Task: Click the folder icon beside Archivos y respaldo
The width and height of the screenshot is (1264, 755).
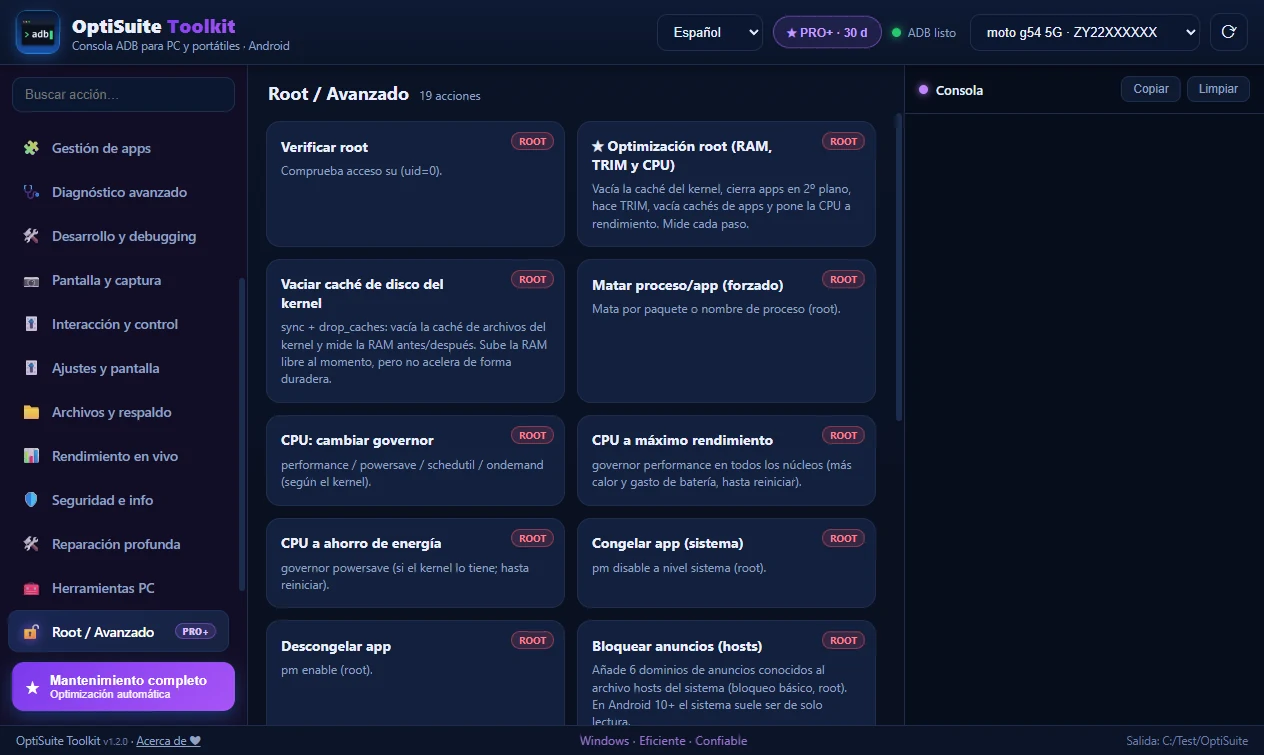Action: coord(31,412)
